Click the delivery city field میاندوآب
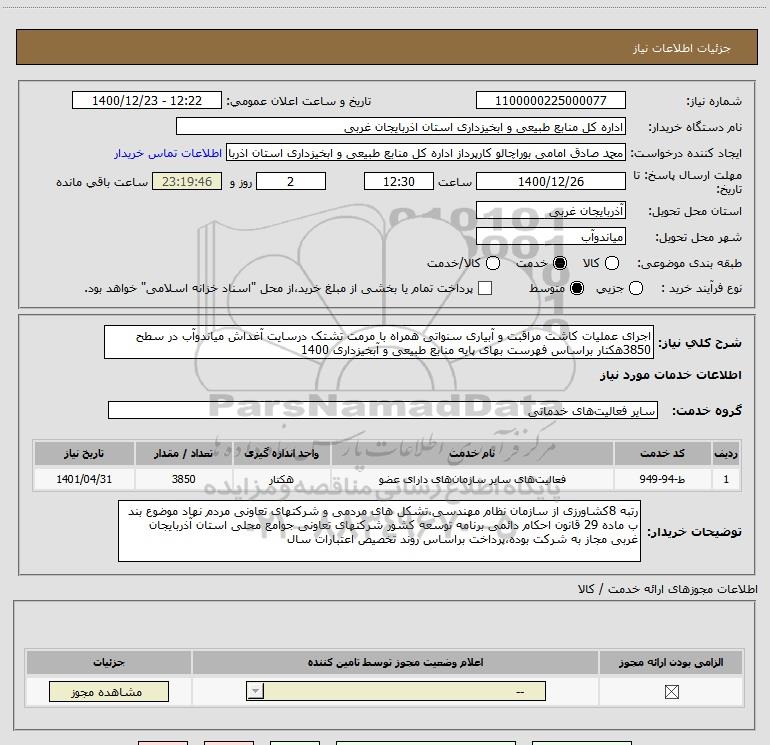This screenshot has height=745, width=770. (x=550, y=237)
